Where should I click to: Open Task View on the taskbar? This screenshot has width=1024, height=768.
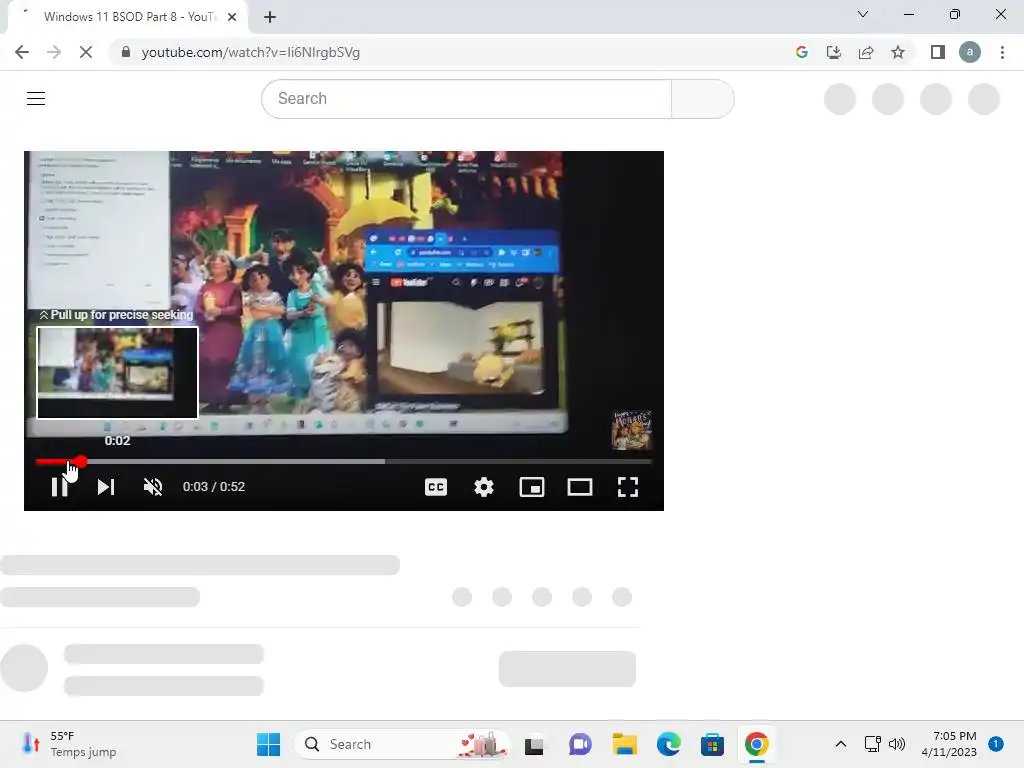point(534,744)
